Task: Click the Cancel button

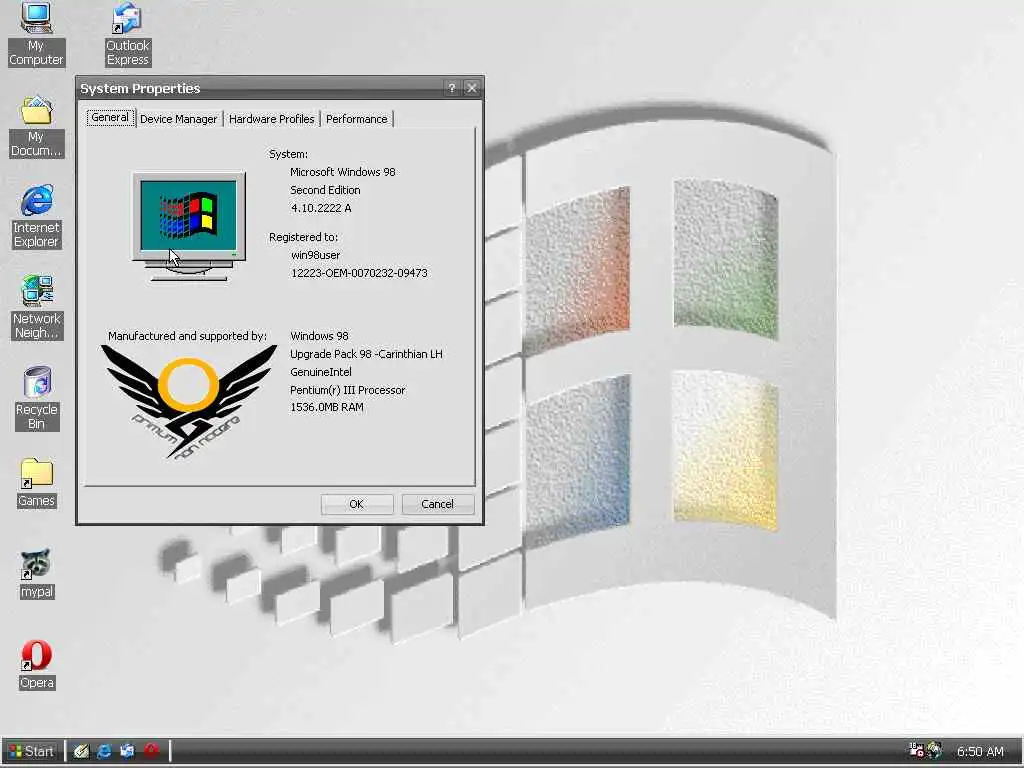Action: click(438, 504)
